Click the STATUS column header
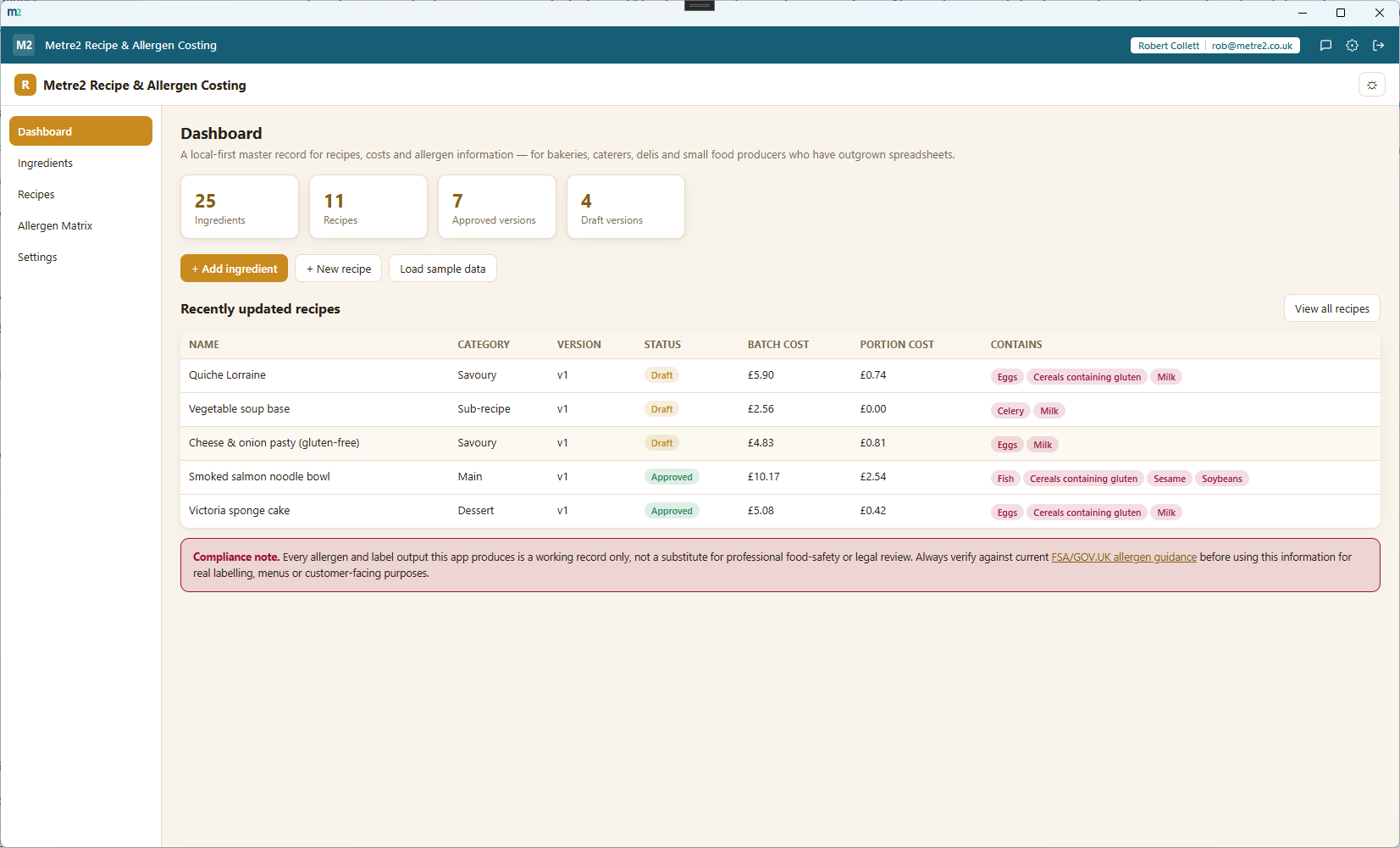The image size is (1400, 848). point(662,345)
